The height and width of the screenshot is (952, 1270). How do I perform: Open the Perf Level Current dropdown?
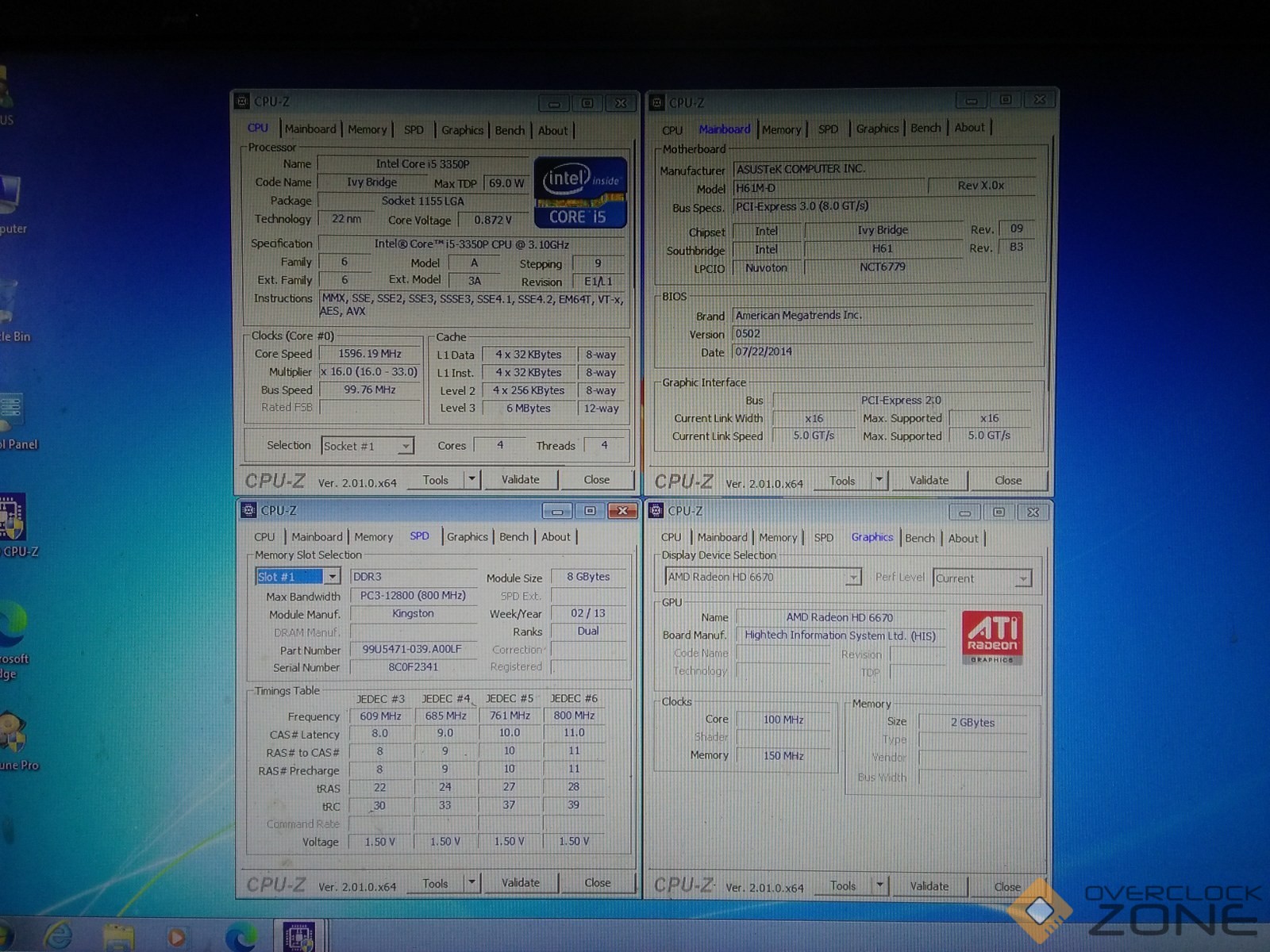1023,578
